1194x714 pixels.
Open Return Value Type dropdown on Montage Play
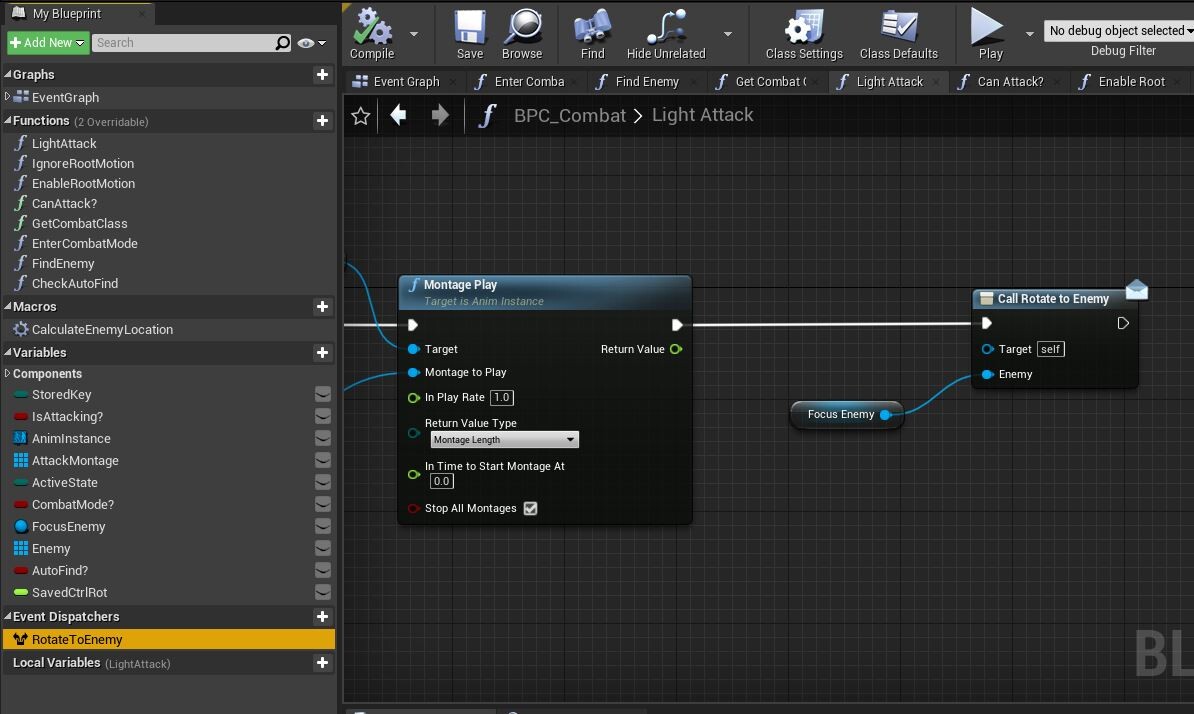tap(504, 439)
